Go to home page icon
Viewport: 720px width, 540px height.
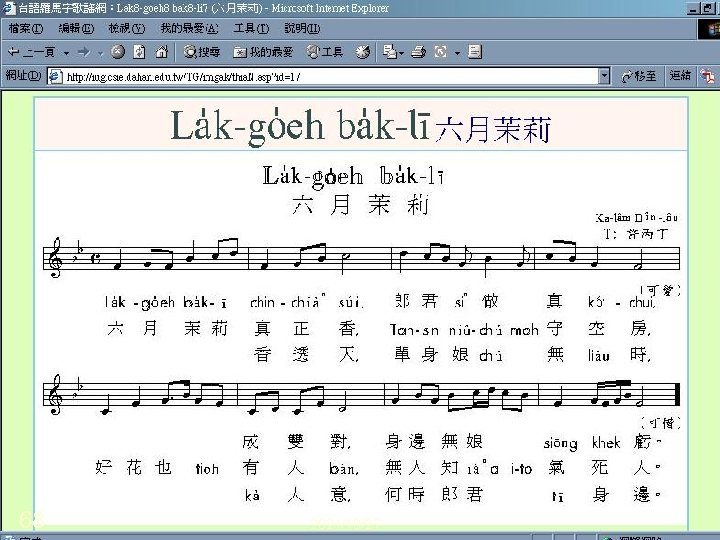(162, 52)
